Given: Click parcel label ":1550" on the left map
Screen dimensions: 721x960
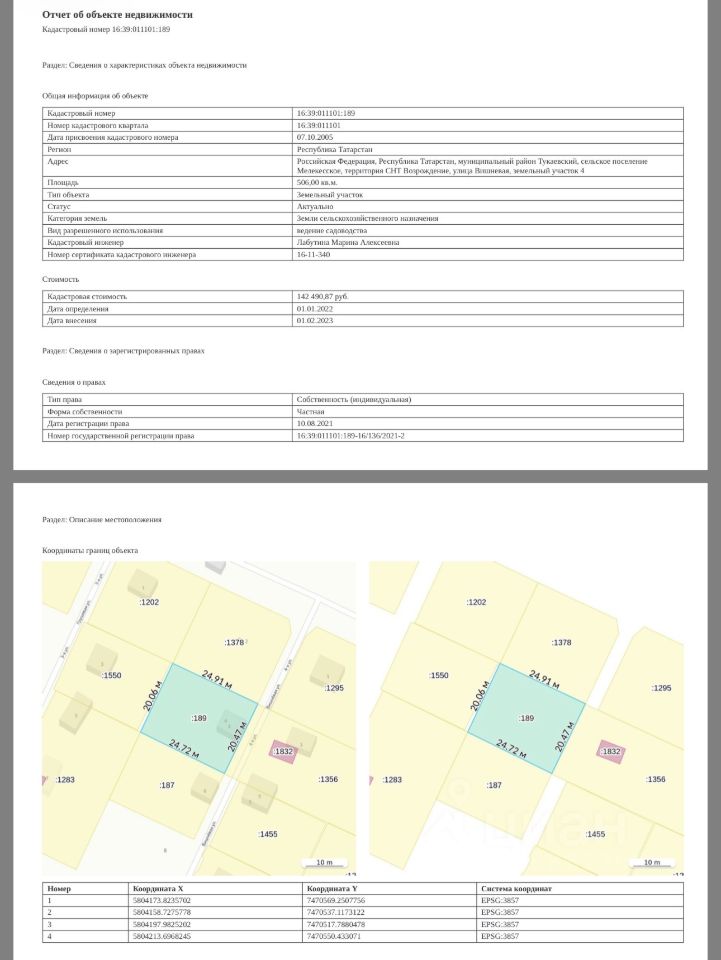Looking at the screenshot, I should point(111,675).
